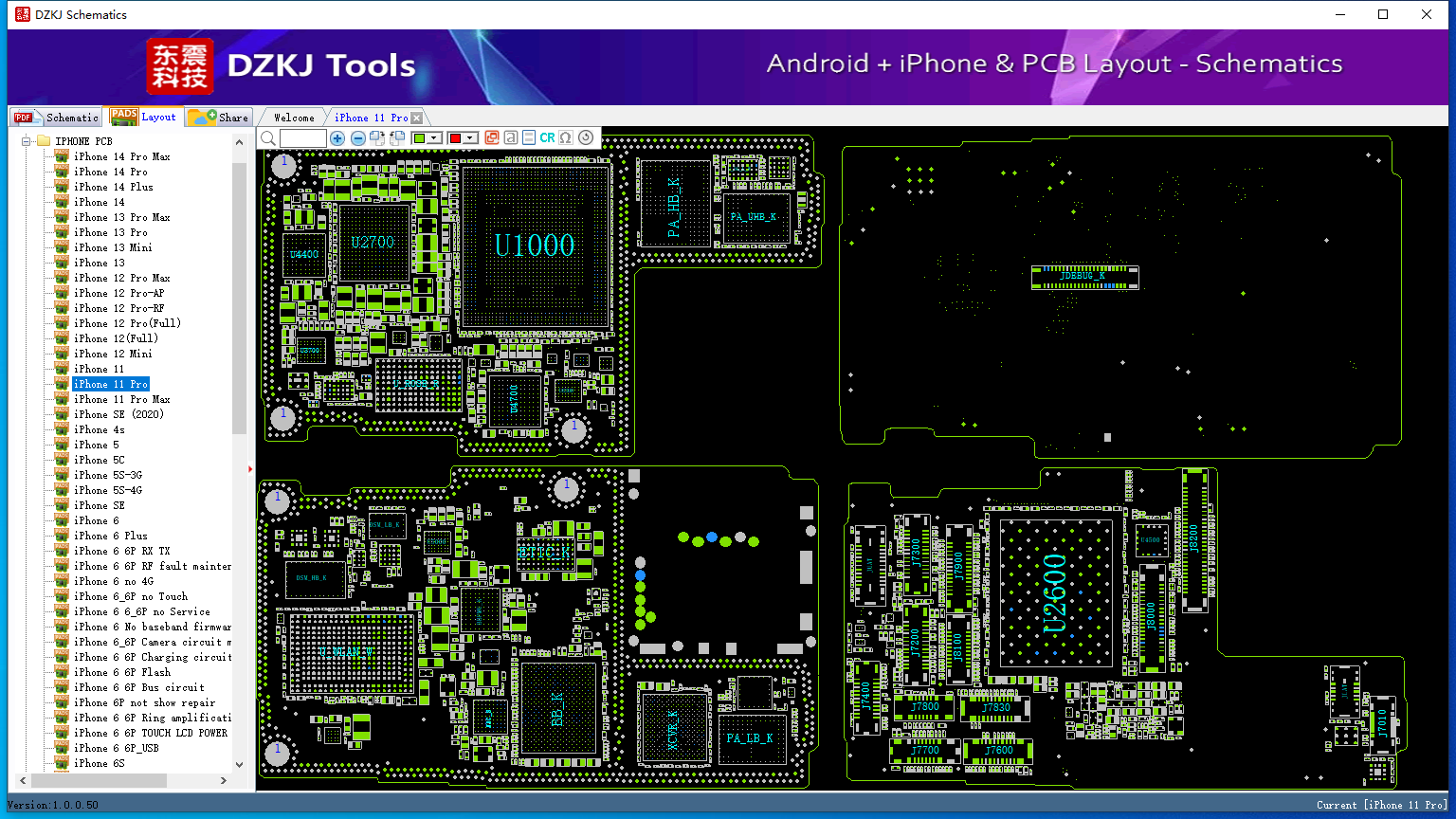Zoom out with the blue minus icon
The width and height of the screenshot is (1456, 819).
tap(358, 138)
